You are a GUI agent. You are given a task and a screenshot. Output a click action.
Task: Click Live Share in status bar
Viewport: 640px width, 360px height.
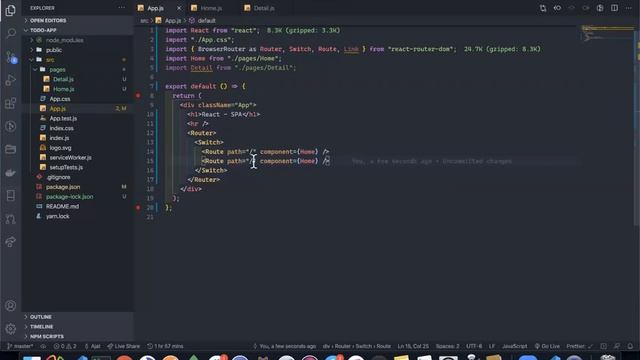point(124,346)
